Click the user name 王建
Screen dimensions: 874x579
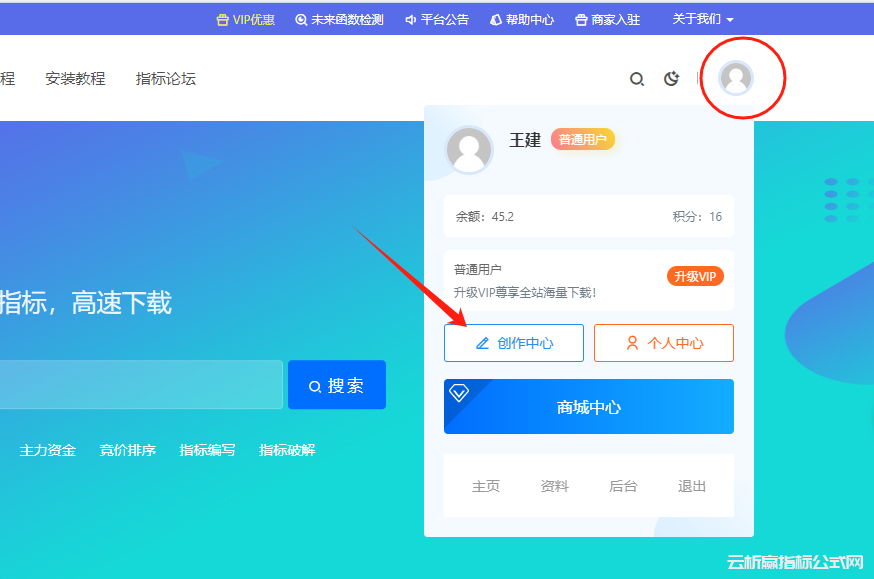(525, 139)
